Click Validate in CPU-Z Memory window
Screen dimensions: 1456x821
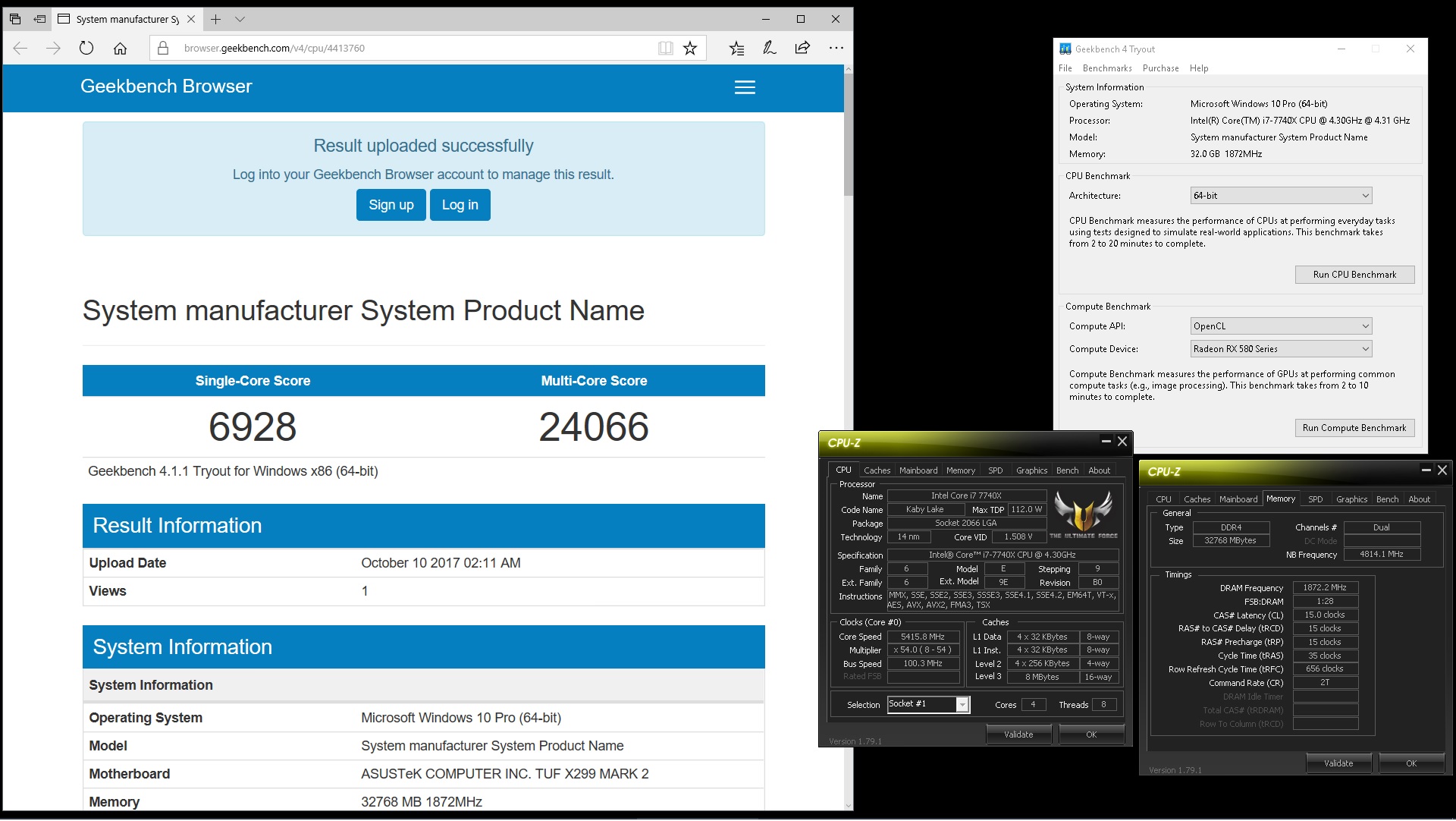click(x=1338, y=763)
